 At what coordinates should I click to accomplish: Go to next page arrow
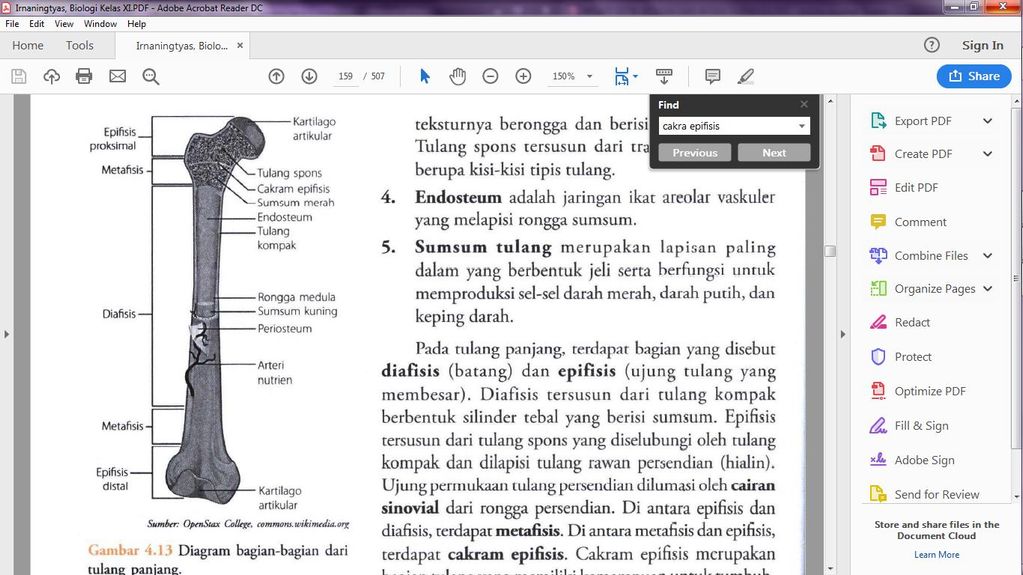tap(309, 76)
